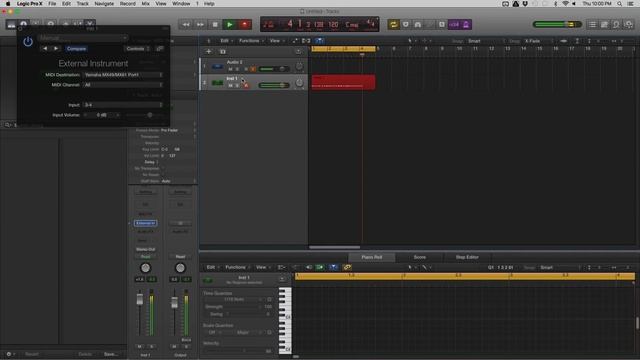Click Duplicate Track icon

pos(222,51)
